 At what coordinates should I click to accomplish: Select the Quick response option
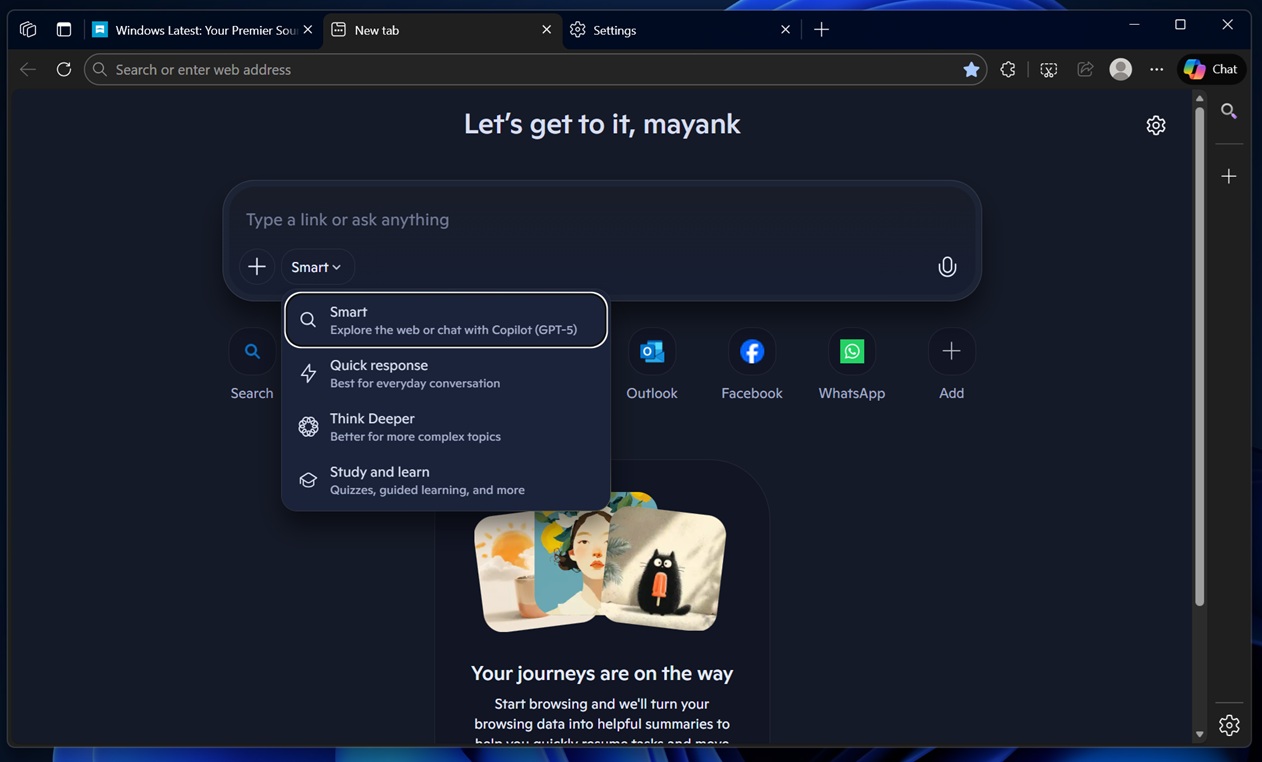[446, 373]
